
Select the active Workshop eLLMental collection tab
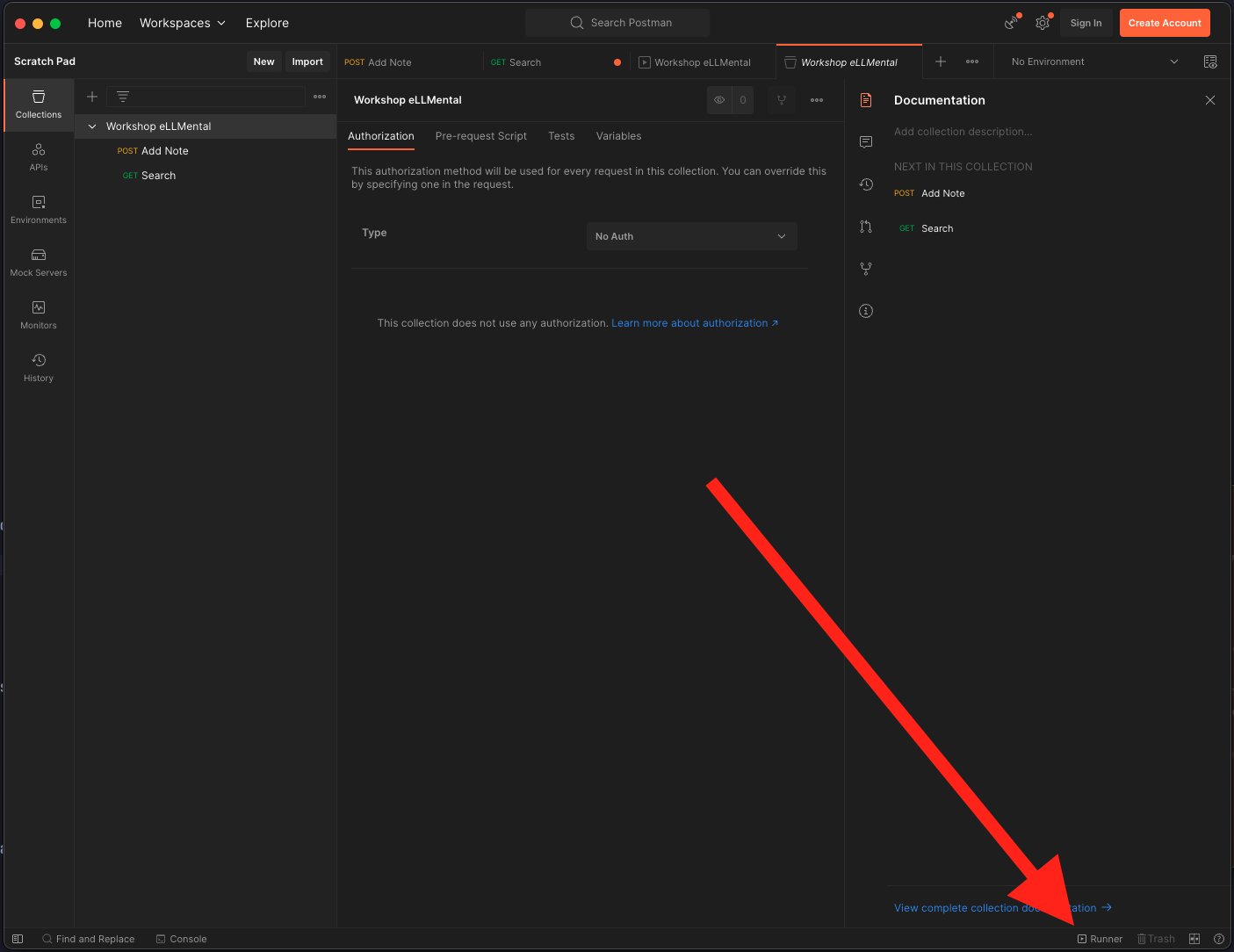pyautogui.click(x=849, y=62)
